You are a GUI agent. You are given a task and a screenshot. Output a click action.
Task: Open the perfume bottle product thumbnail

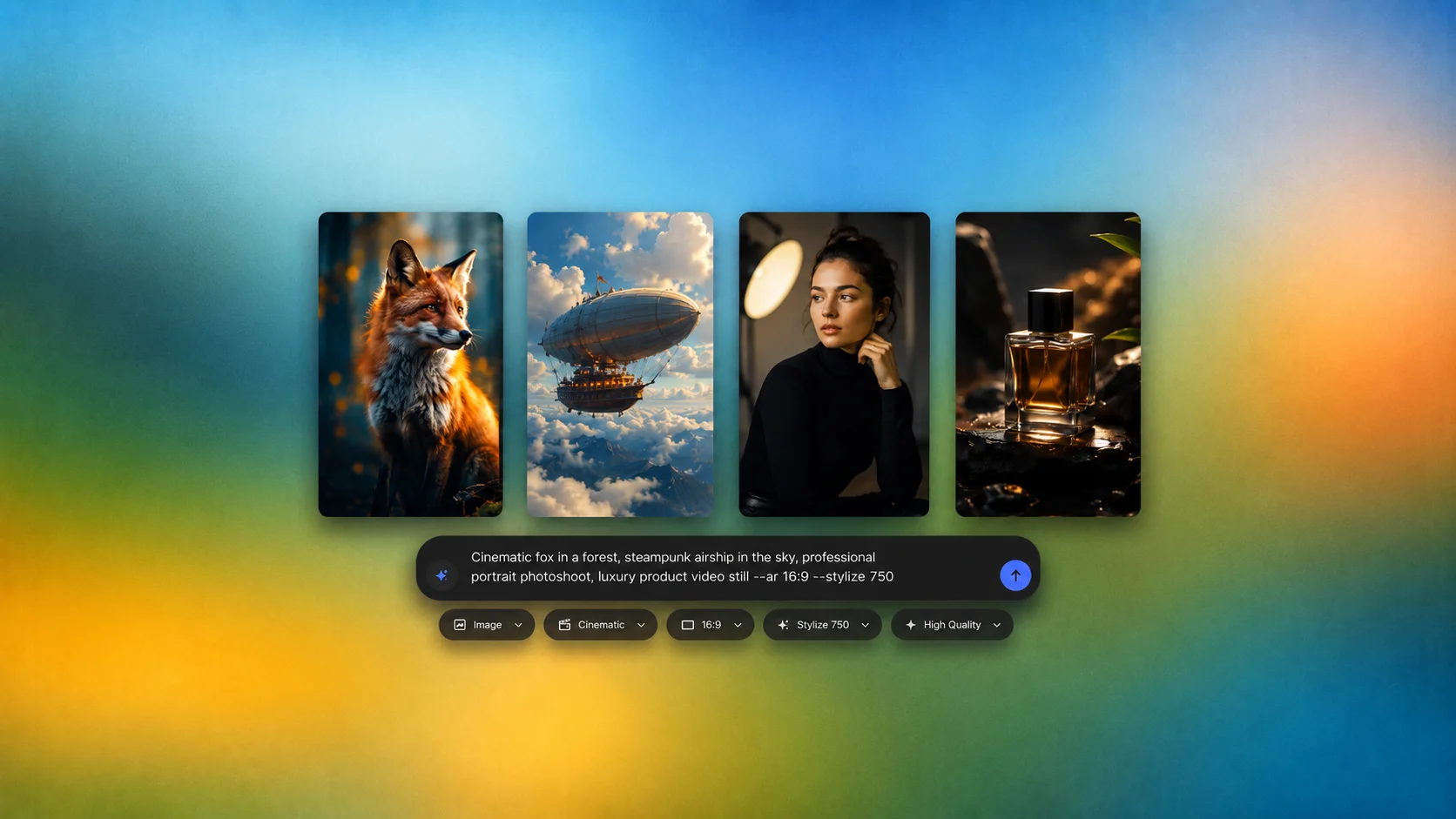1048,364
